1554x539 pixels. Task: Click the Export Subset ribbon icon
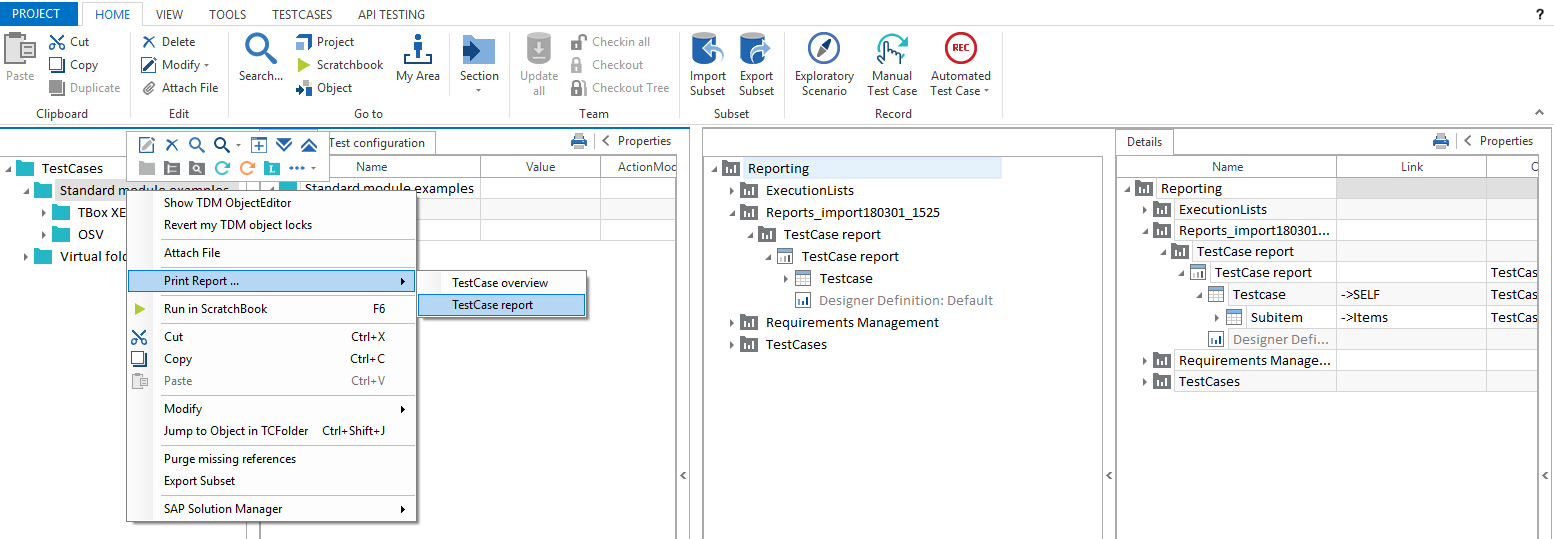756,50
